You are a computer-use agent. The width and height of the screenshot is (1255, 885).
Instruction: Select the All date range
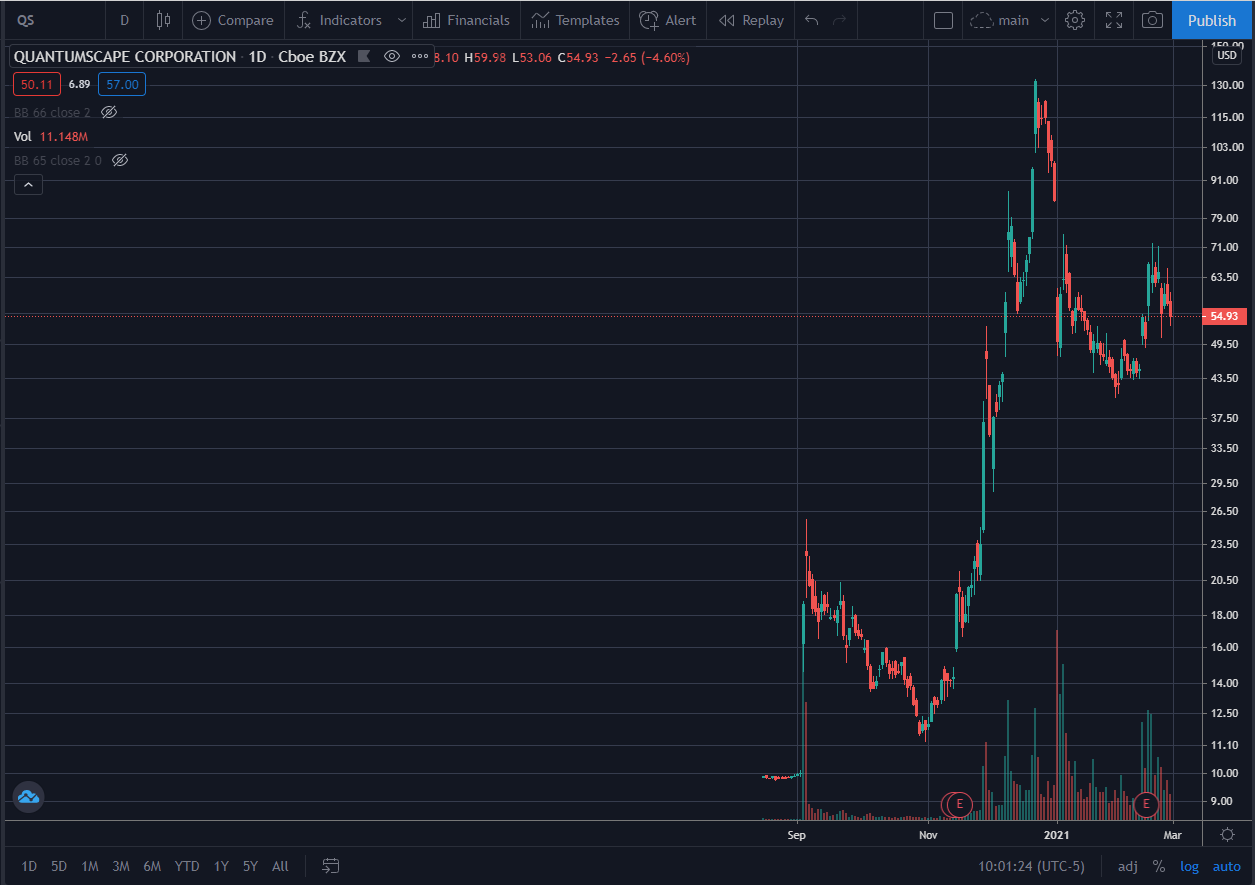click(x=280, y=866)
